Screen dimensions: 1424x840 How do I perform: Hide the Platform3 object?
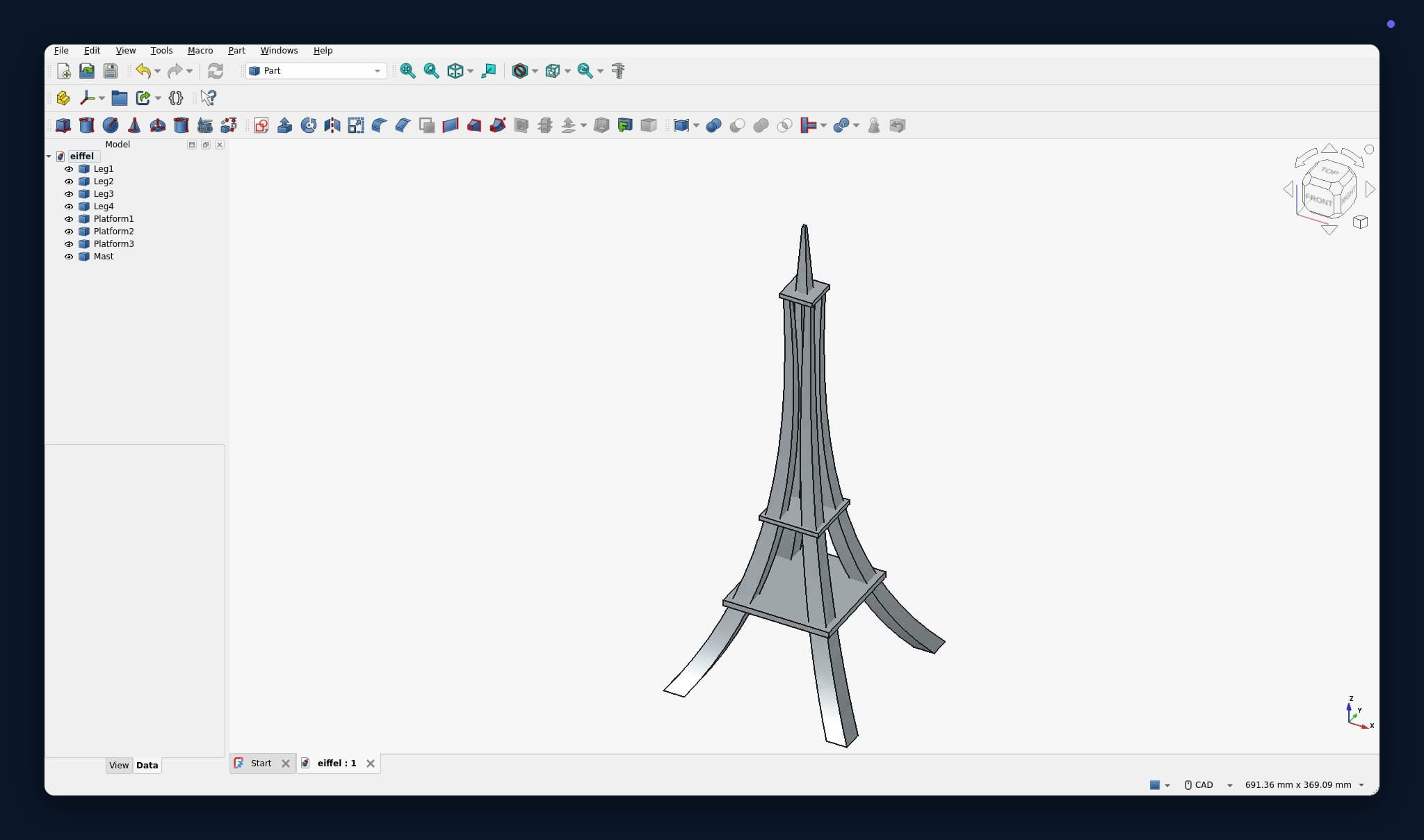pos(69,244)
